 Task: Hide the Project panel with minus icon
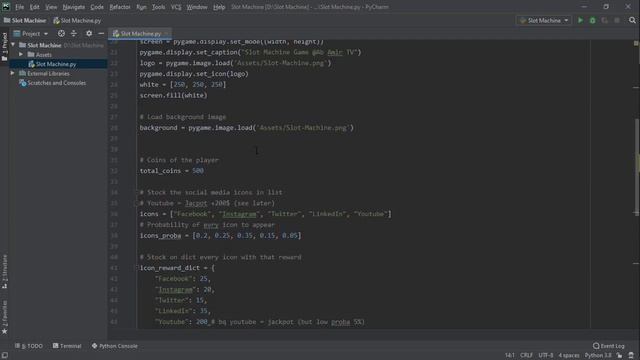tap(101, 33)
